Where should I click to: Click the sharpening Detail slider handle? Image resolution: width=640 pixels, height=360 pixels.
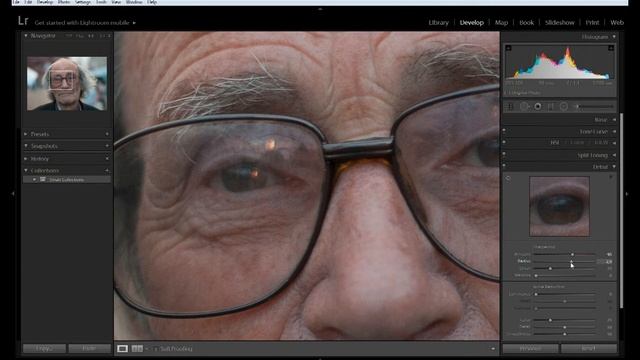(x=550, y=268)
